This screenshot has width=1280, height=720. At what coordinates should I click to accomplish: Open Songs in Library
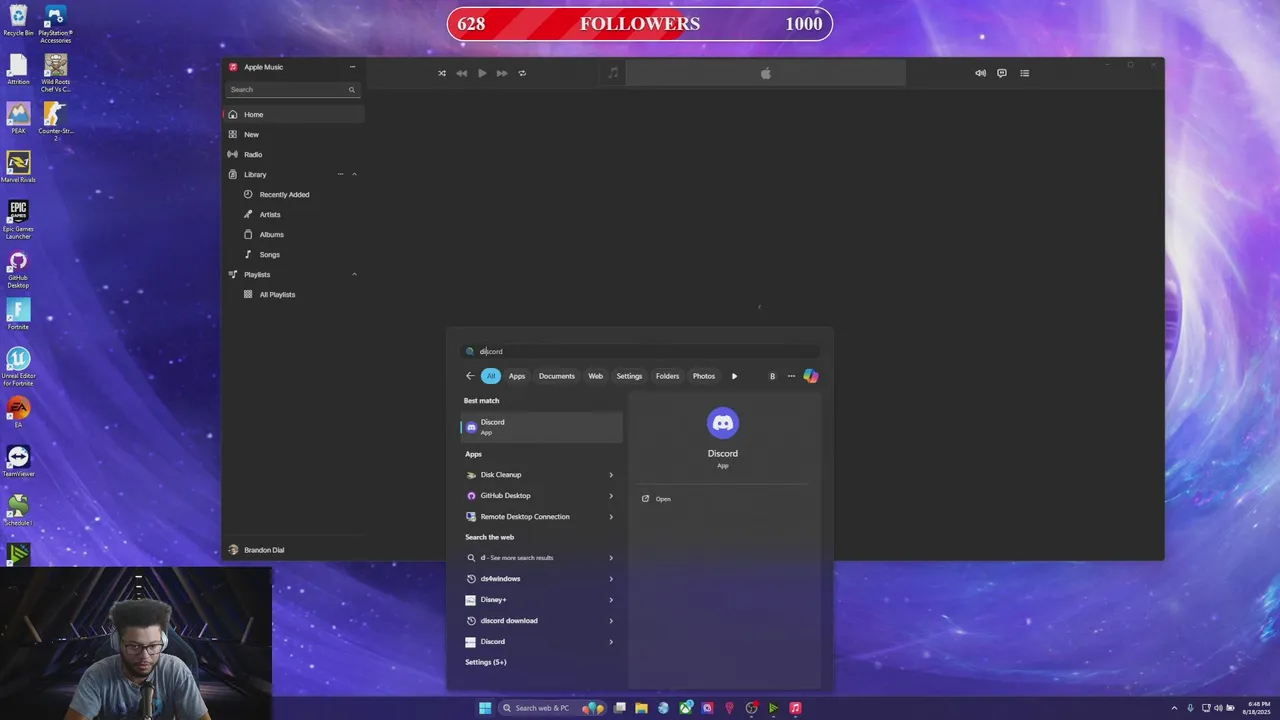click(293, 254)
